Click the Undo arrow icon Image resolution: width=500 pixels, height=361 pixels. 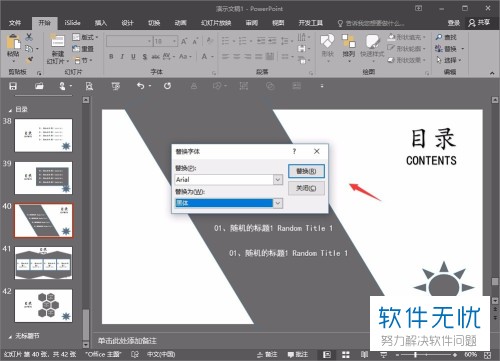click(141, 86)
